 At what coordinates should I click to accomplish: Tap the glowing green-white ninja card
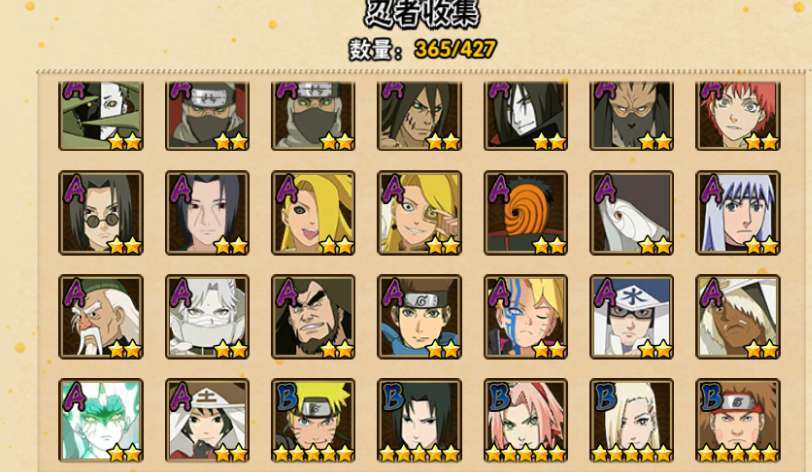[x=101, y=420]
